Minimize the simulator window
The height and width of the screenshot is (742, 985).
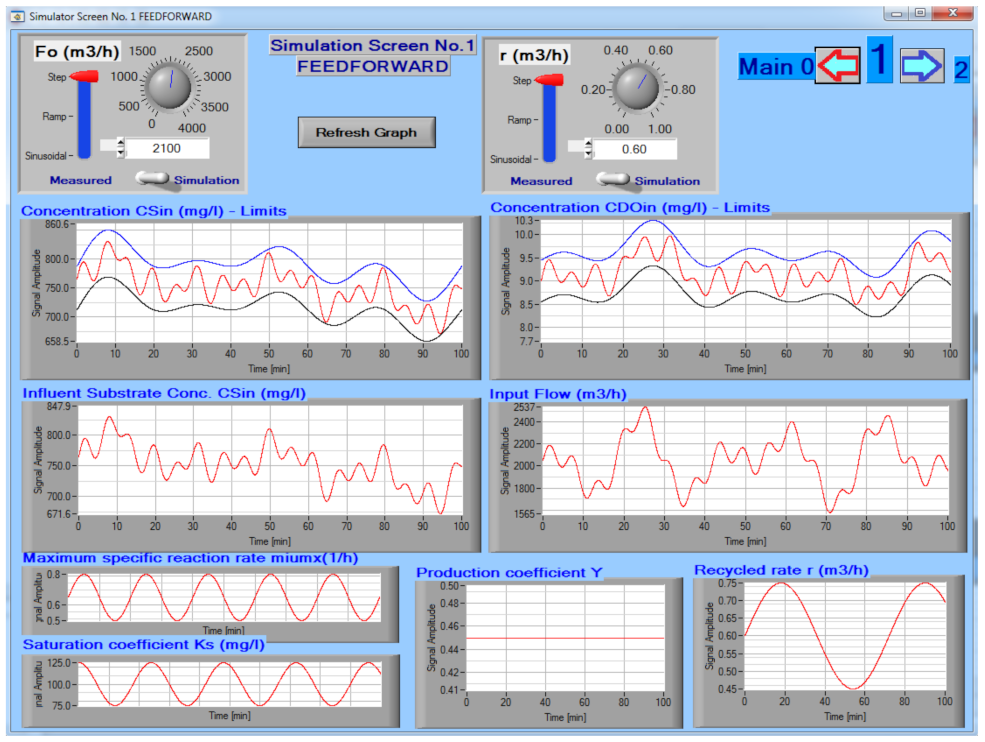click(896, 14)
